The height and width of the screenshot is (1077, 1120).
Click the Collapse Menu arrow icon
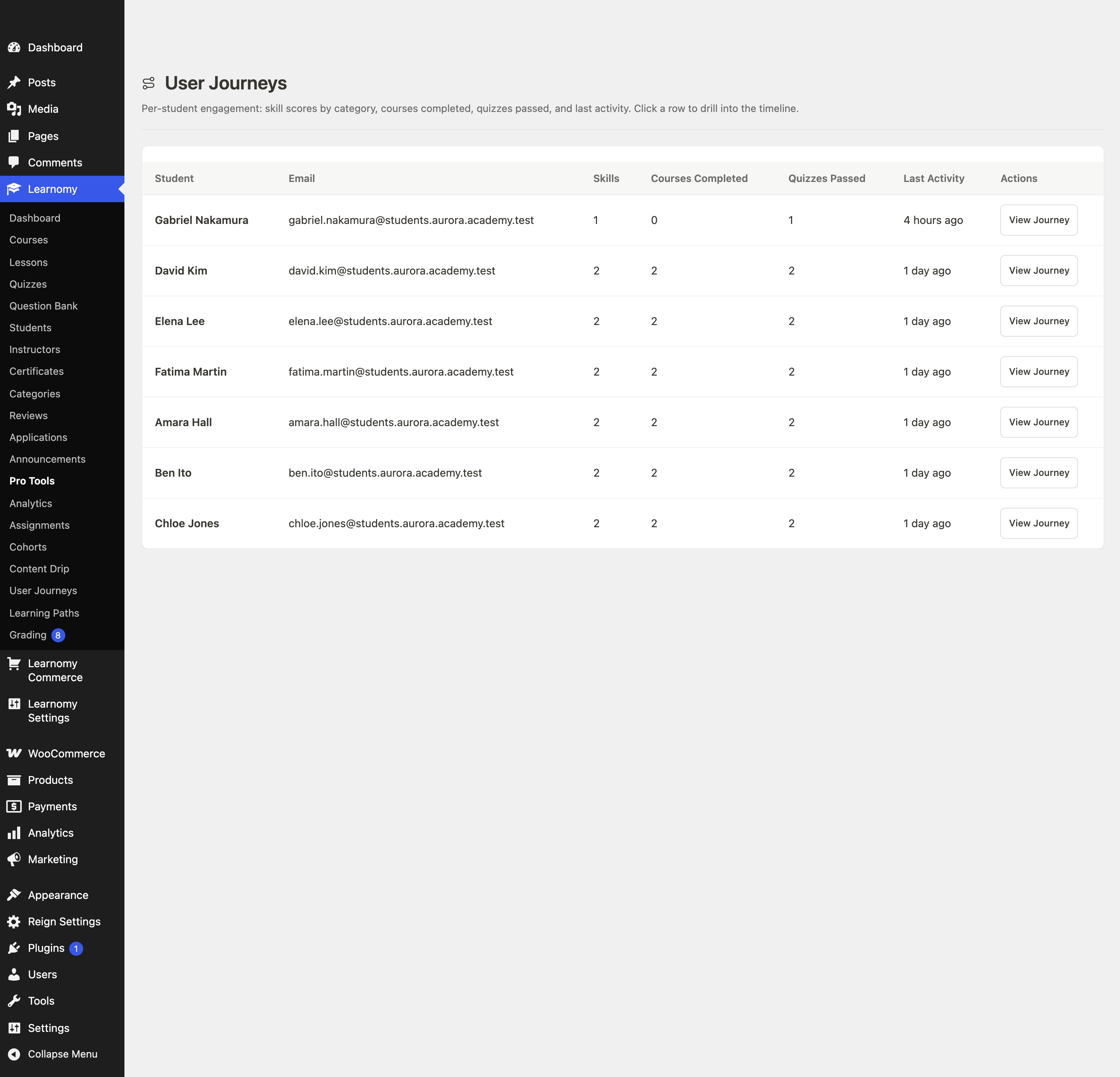[14, 1054]
